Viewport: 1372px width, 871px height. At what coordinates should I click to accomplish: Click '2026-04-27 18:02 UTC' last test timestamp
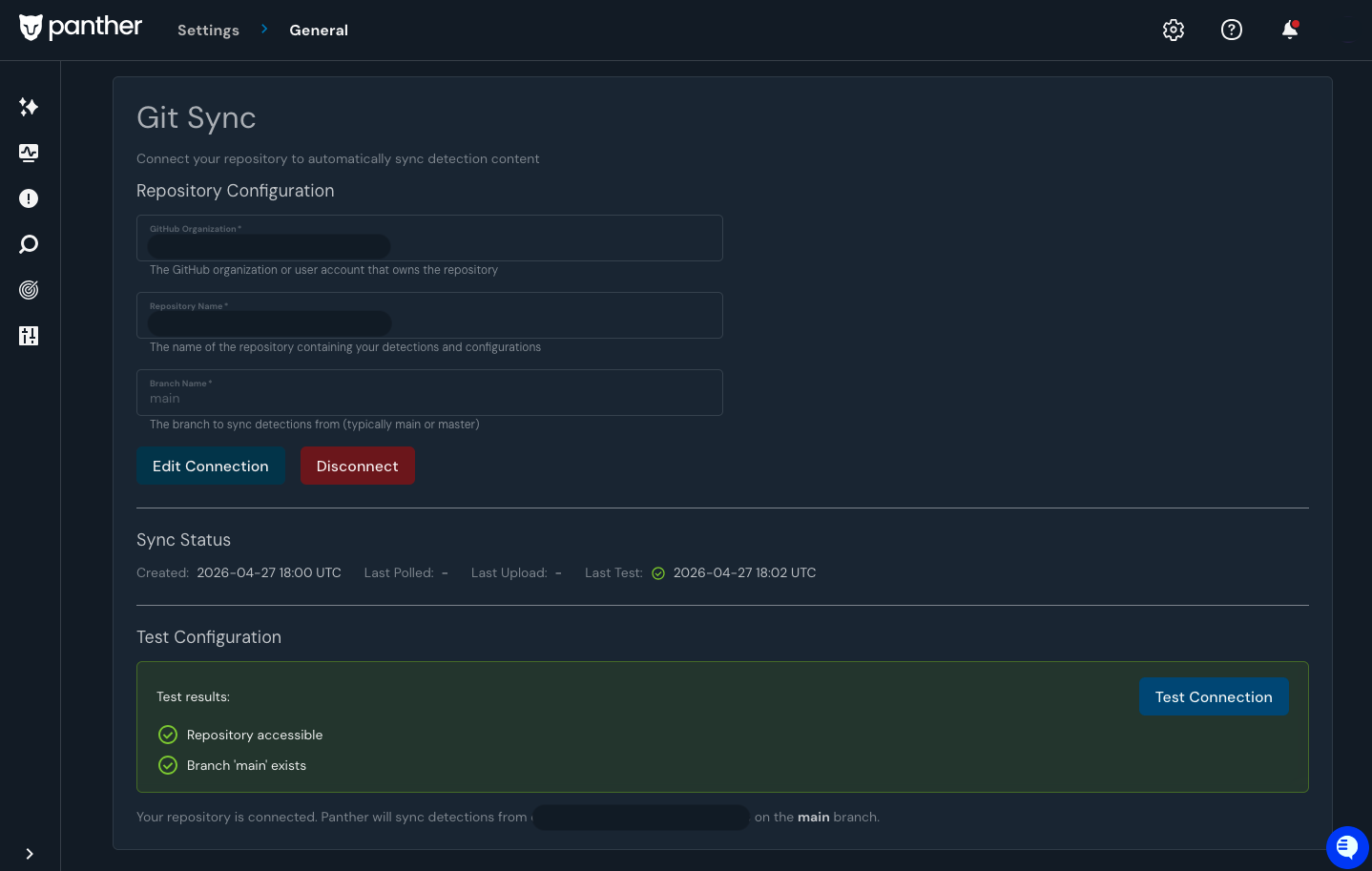click(x=745, y=573)
